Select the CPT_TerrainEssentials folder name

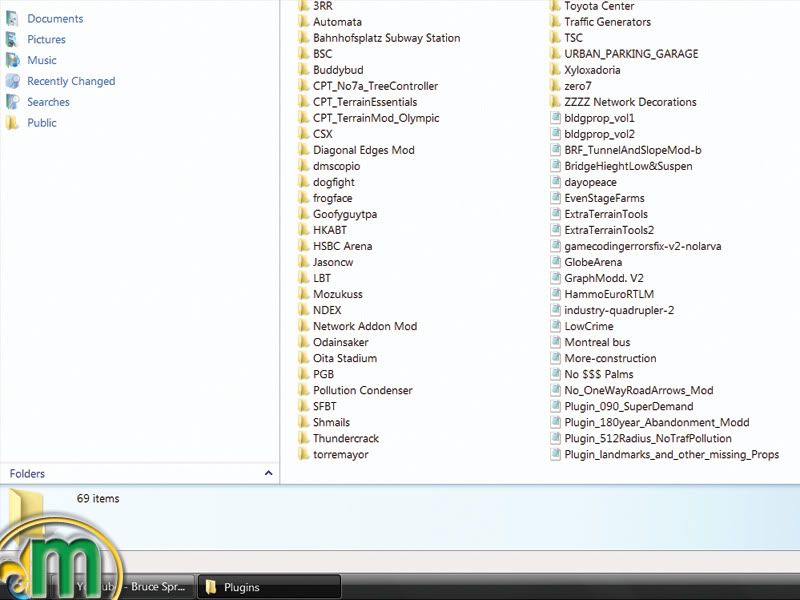click(365, 102)
